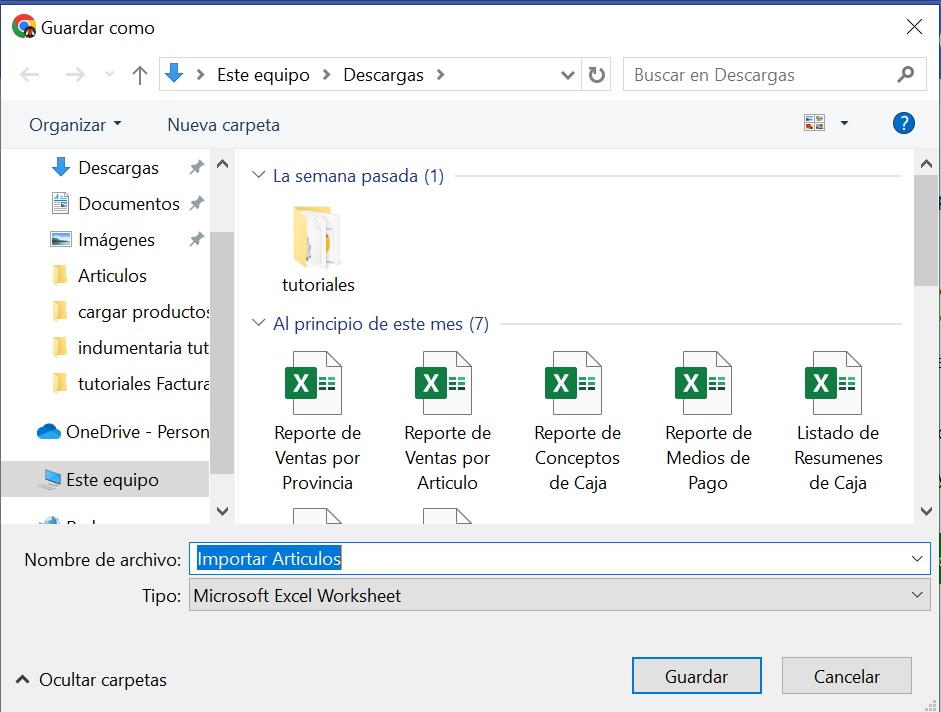Viewport: 941px width, 712px height.
Task: Select Este equipo in navigation pane
Action: point(111,480)
